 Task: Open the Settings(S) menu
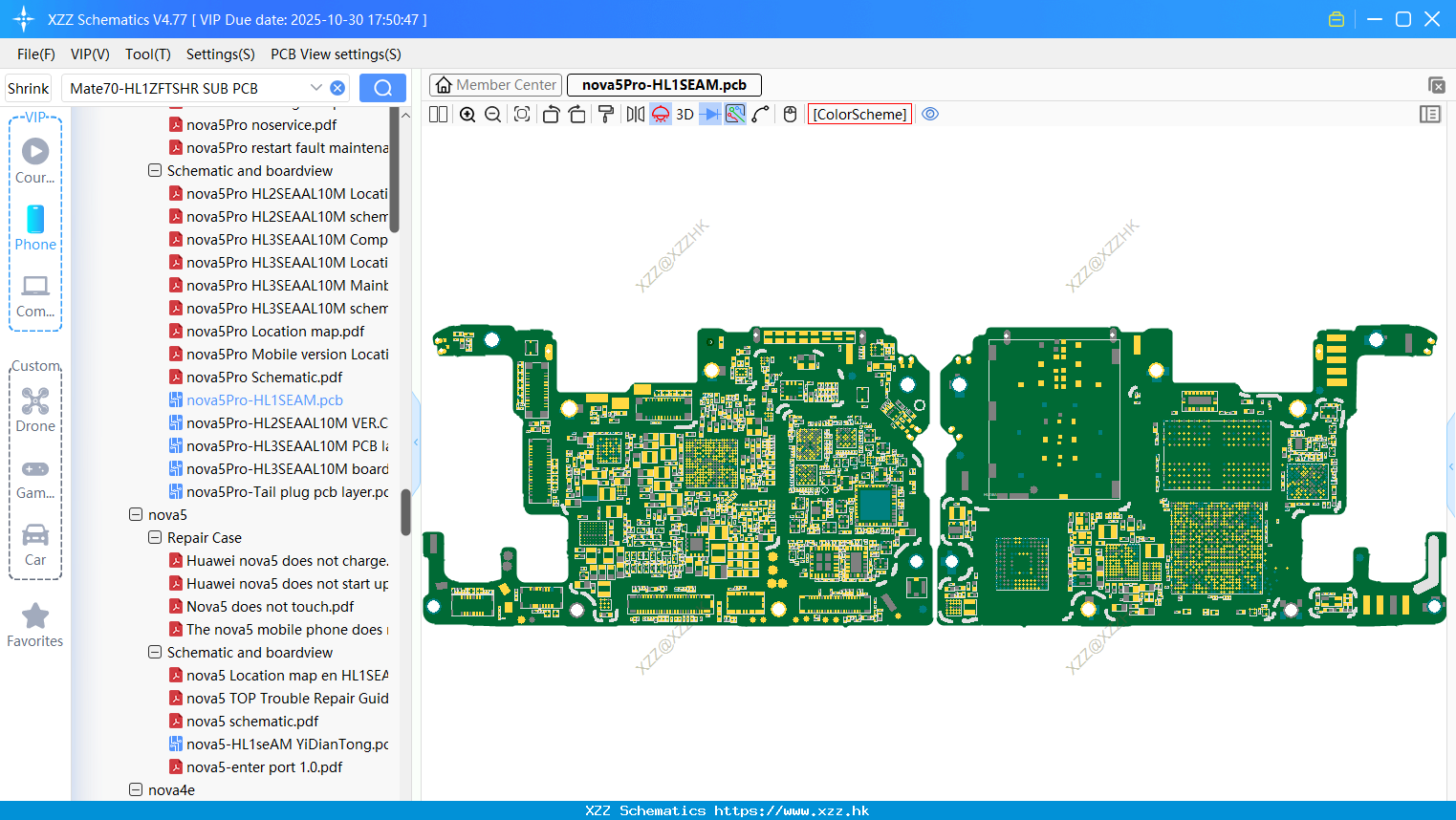221,54
